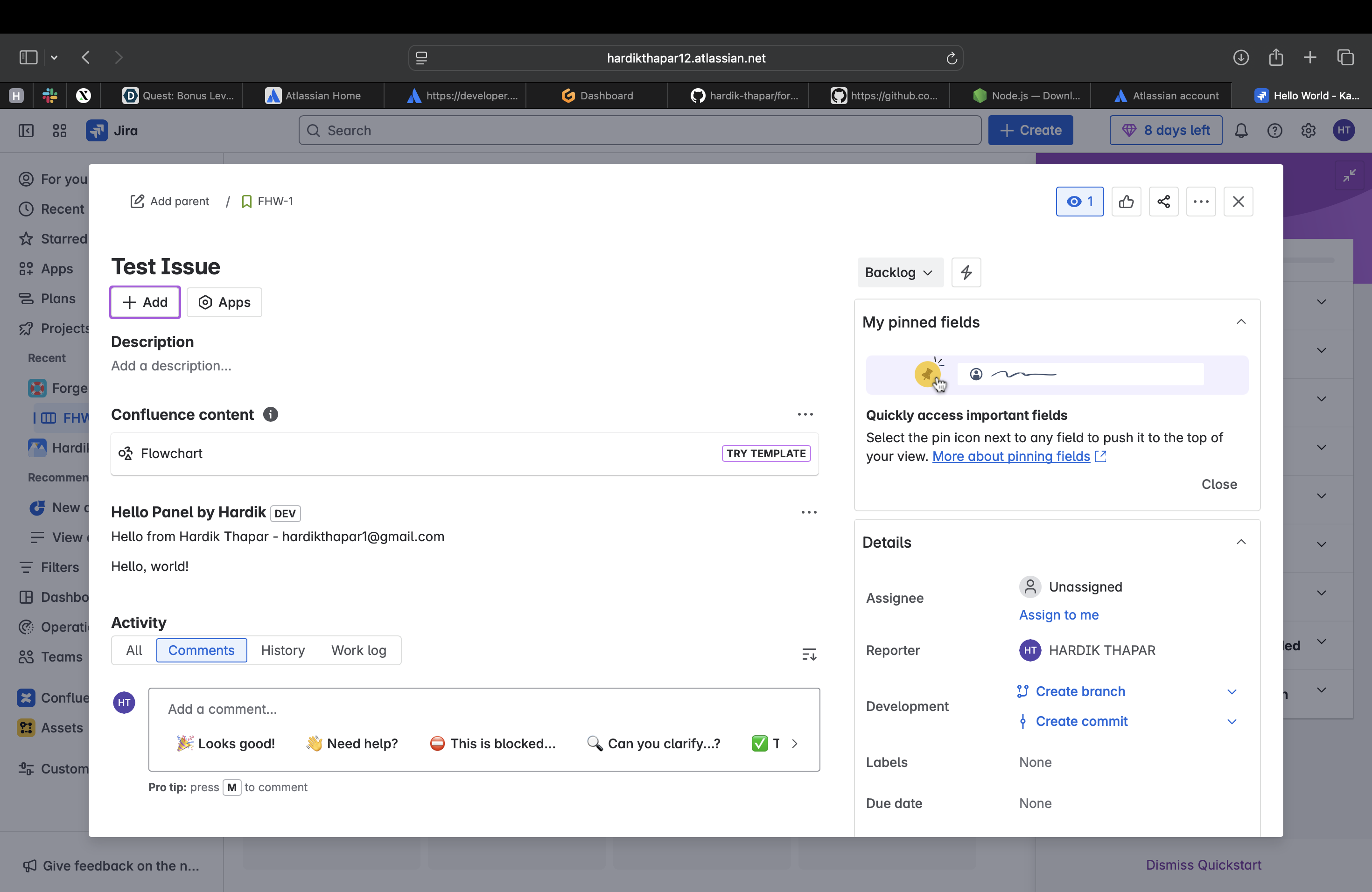Image resolution: width=1372 pixels, height=892 pixels.
Task: Toggle the watch issue eye button
Action: click(x=1079, y=202)
